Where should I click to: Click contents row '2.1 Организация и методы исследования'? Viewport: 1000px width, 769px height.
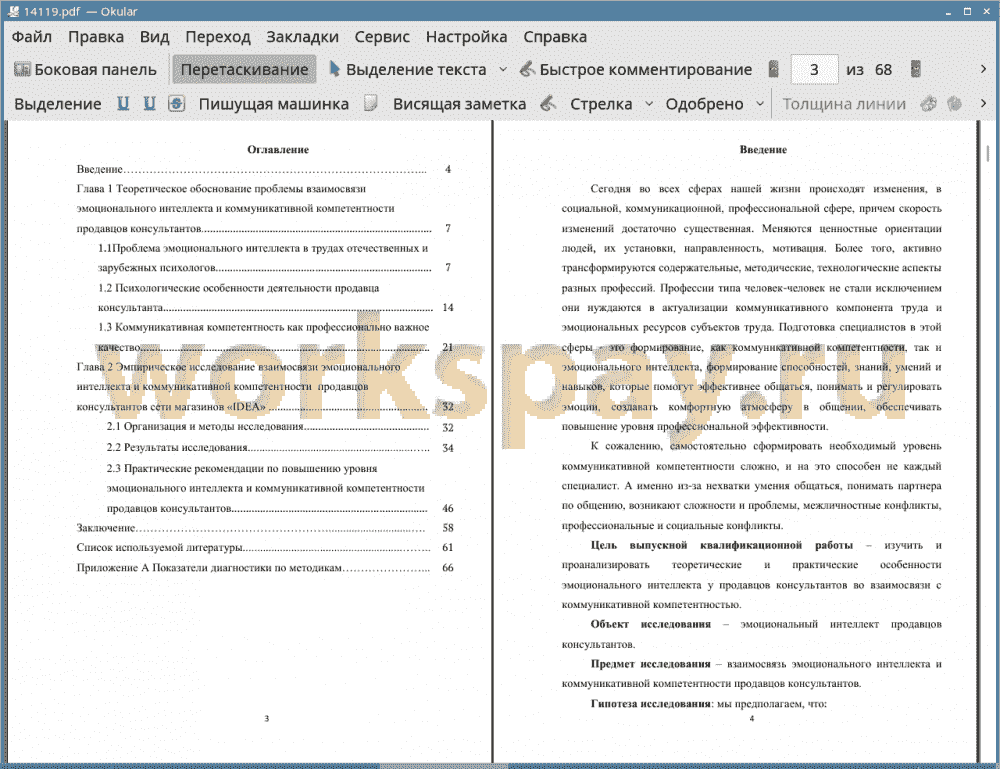[280, 427]
